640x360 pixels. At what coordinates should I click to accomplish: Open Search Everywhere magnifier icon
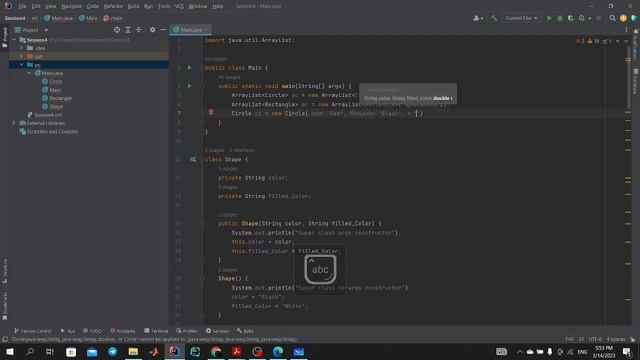[612, 18]
